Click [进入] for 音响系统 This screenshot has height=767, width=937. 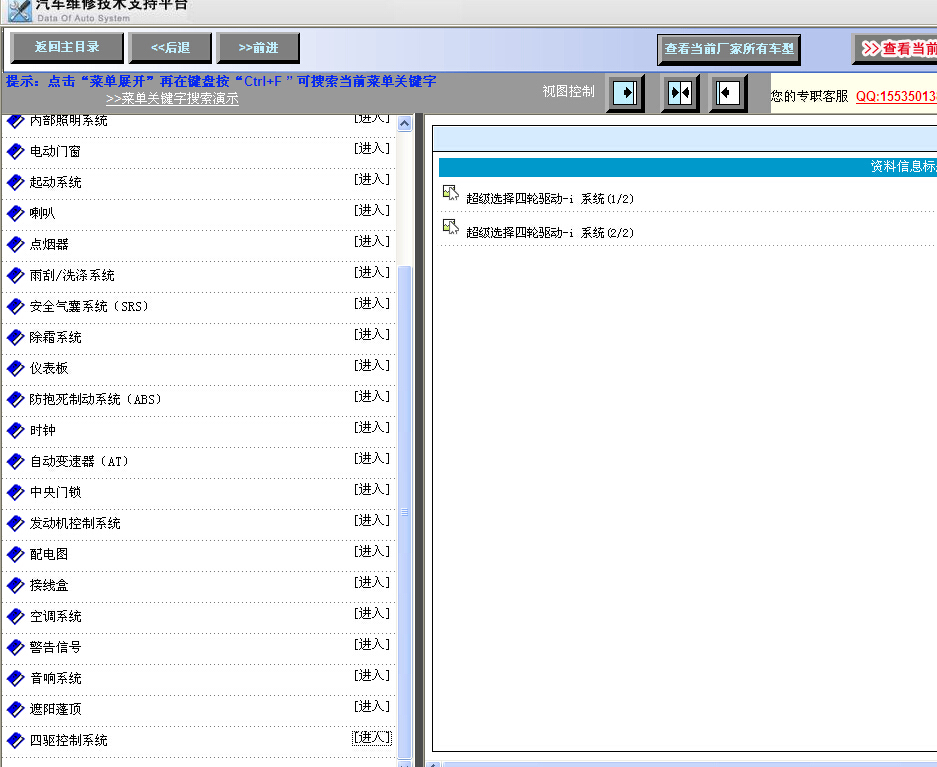(372, 676)
